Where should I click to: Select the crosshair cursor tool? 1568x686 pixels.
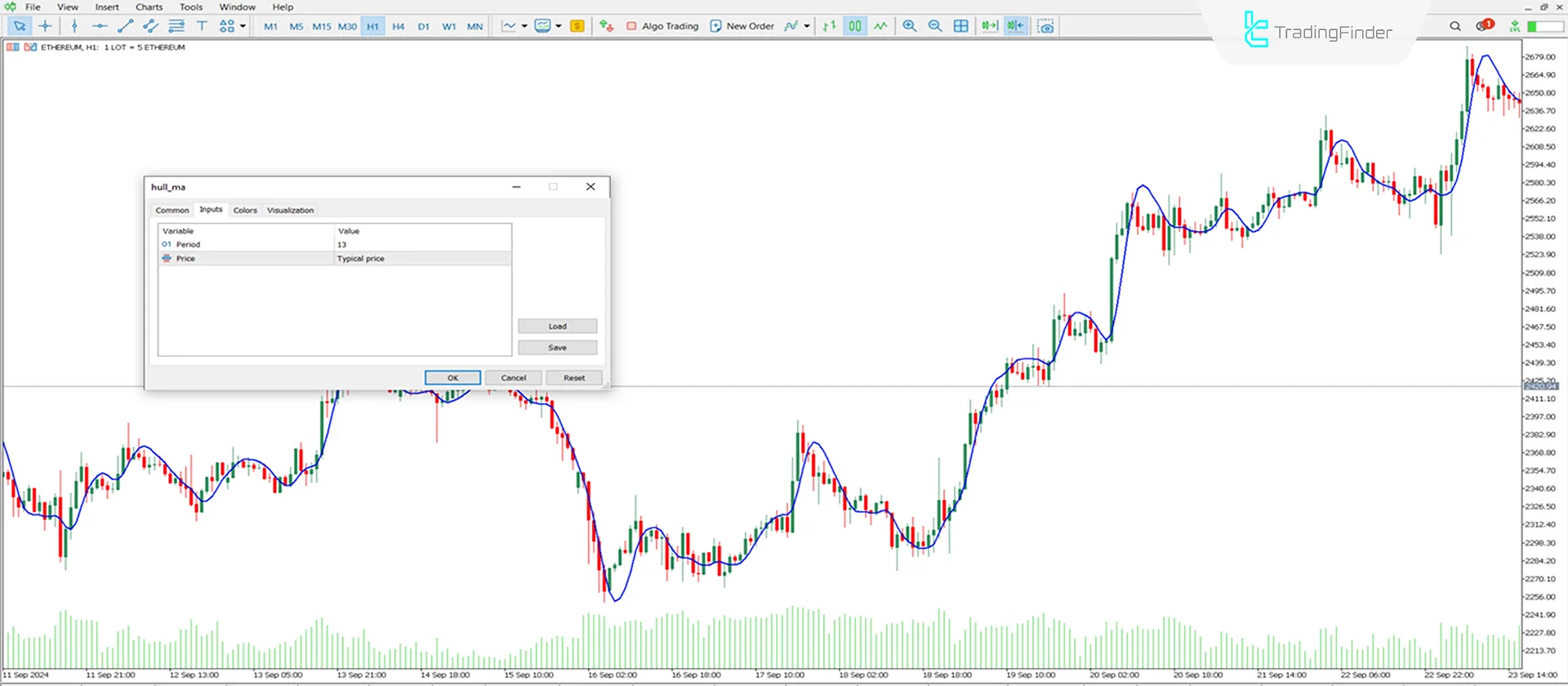(45, 26)
